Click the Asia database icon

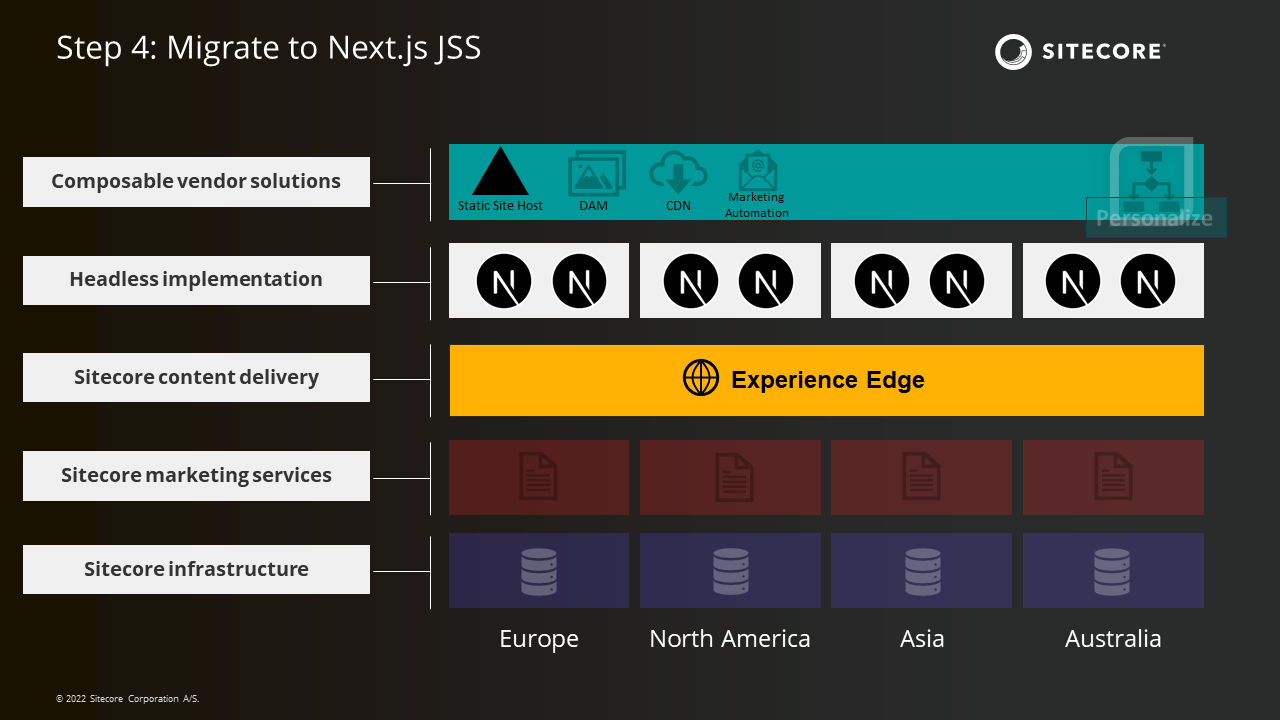[x=922, y=571]
